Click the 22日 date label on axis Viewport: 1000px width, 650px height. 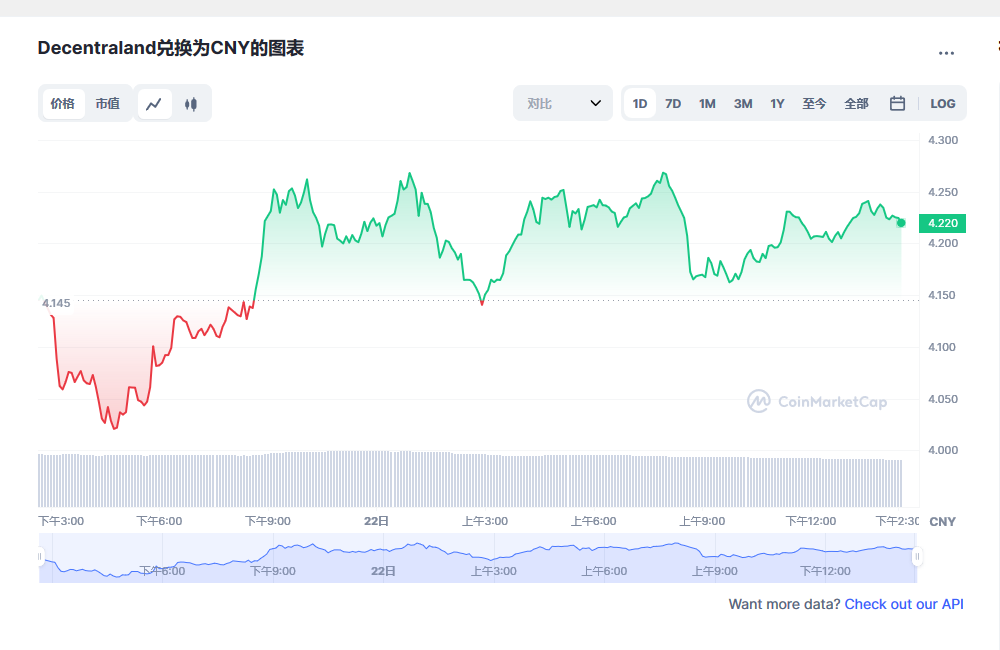376,521
